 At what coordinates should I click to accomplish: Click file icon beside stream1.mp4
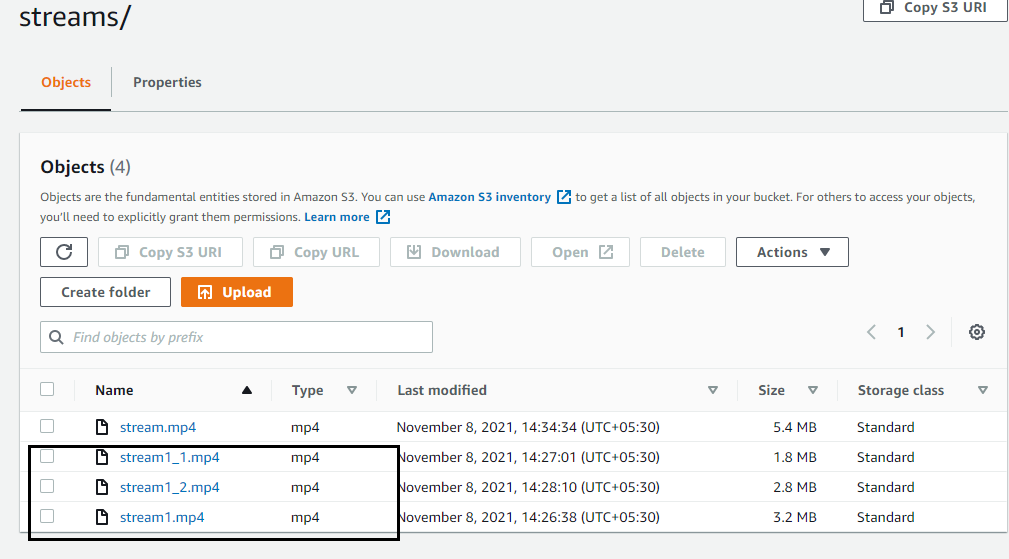(x=102, y=517)
